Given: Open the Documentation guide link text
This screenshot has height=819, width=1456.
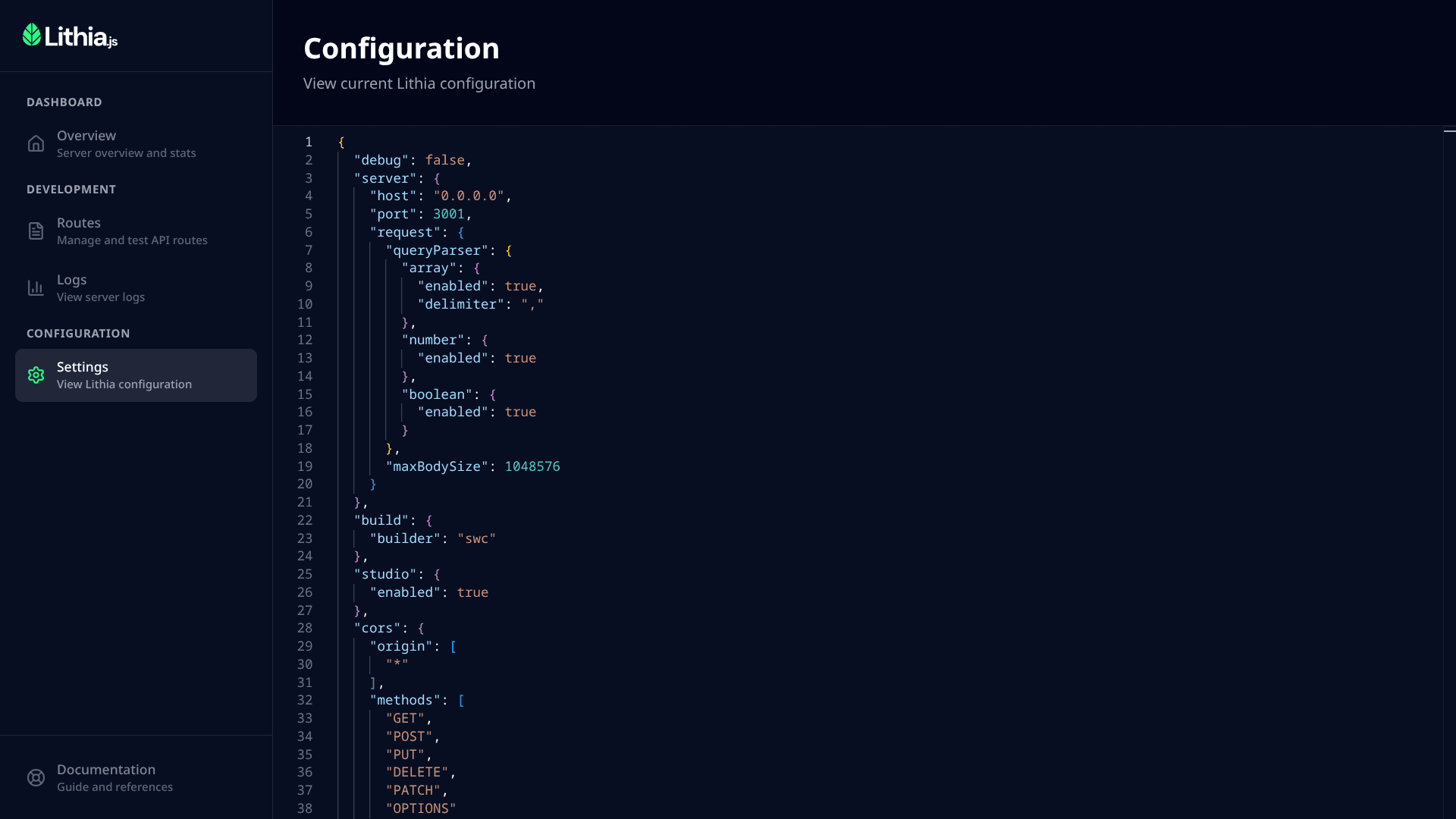Looking at the screenshot, I should click(x=115, y=787).
